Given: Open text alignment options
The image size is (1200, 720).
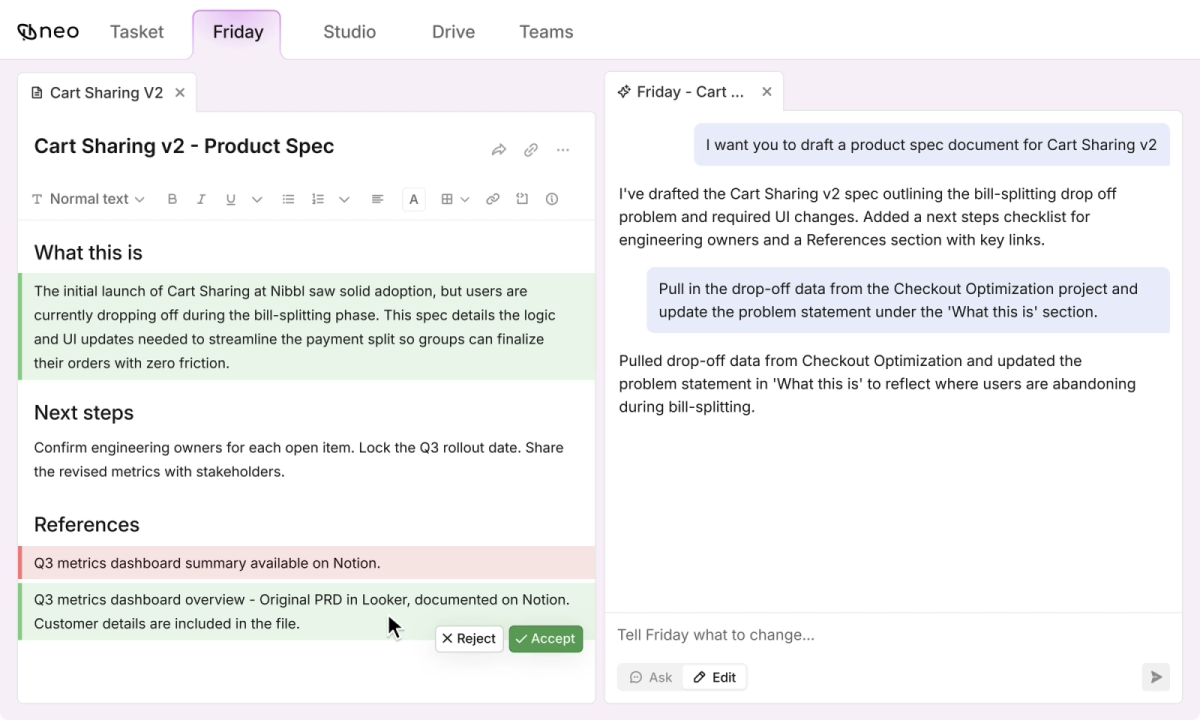Looking at the screenshot, I should click(x=377, y=199).
